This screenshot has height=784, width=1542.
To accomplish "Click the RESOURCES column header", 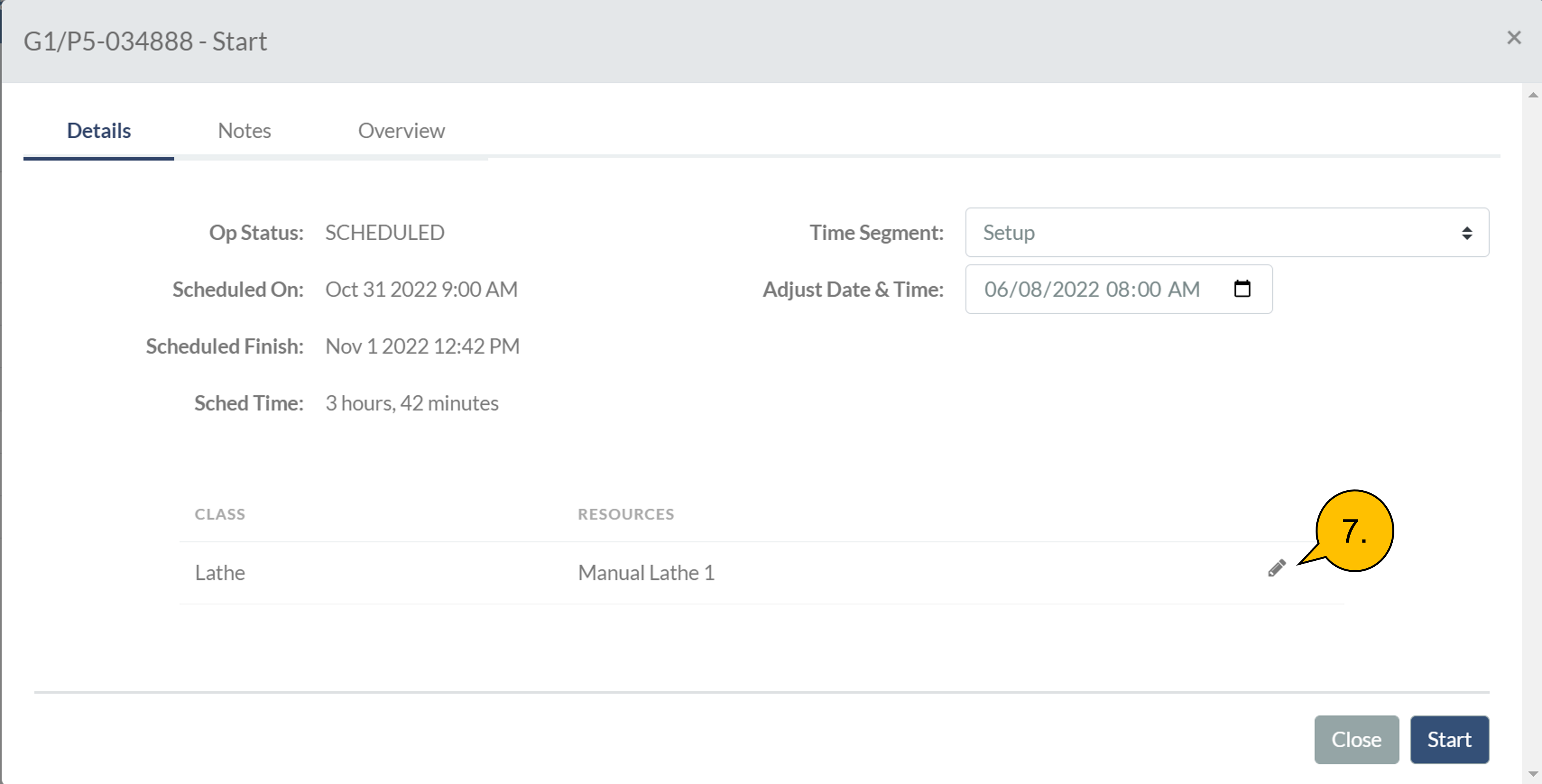I will 626,514.
